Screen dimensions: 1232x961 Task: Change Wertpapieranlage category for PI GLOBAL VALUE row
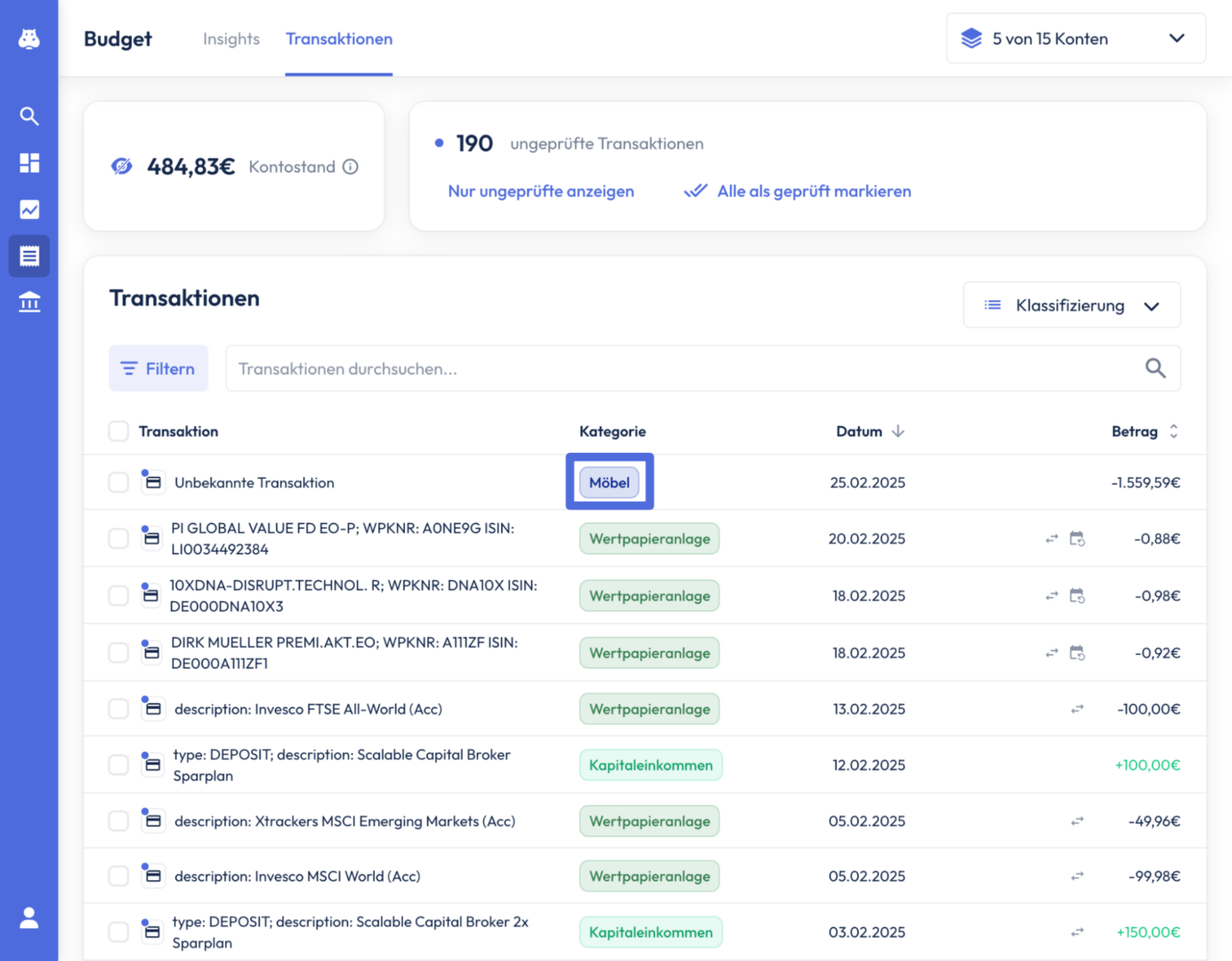point(649,538)
